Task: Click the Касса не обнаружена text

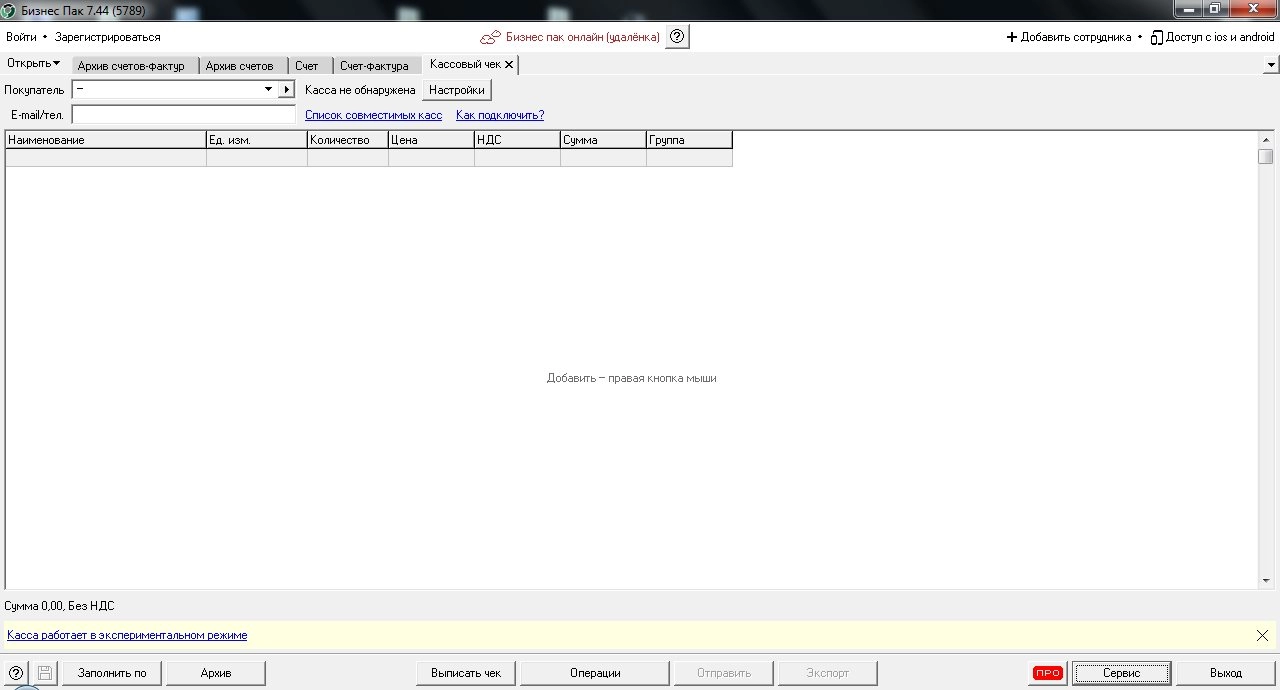Action: (x=360, y=90)
